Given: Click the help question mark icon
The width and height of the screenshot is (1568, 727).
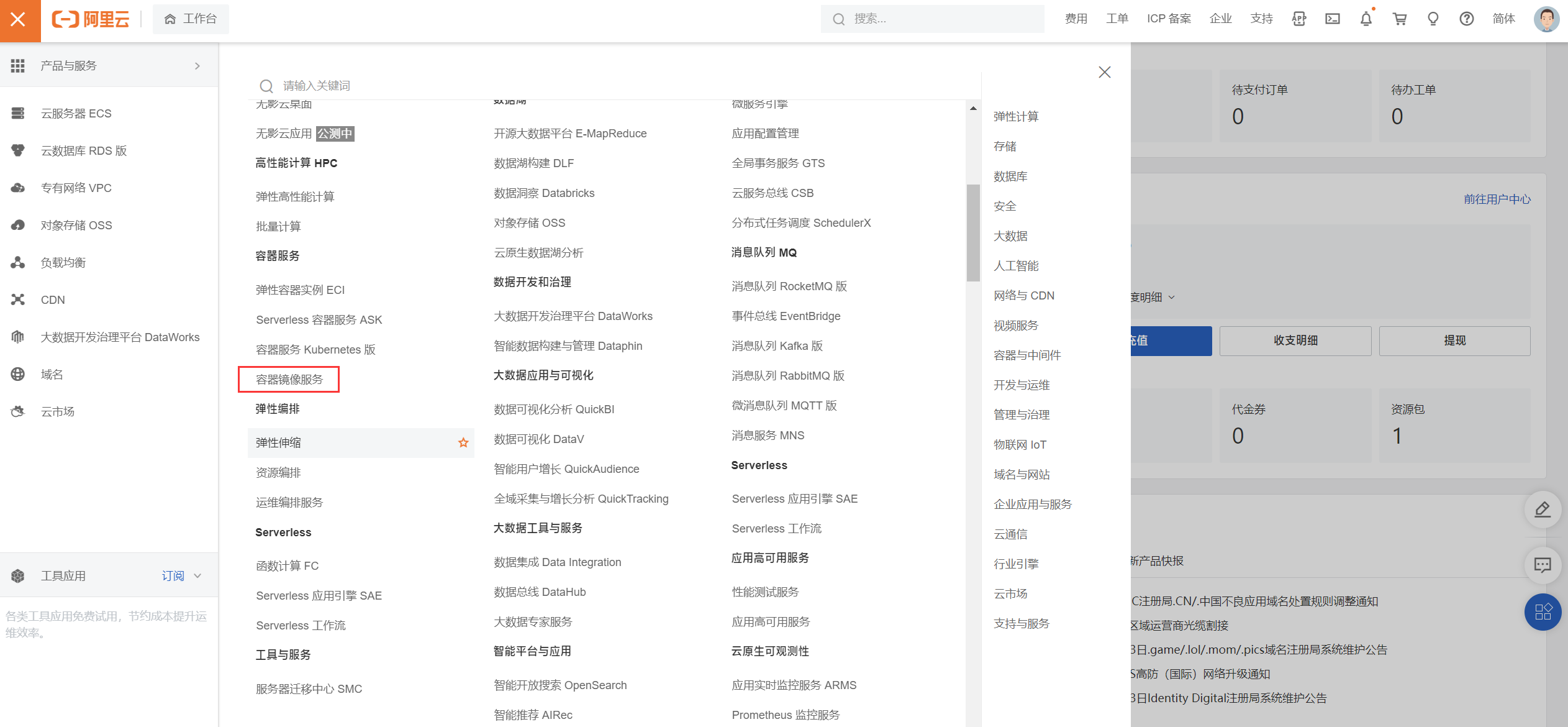Looking at the screenshot, I should tap(1466, 19).
